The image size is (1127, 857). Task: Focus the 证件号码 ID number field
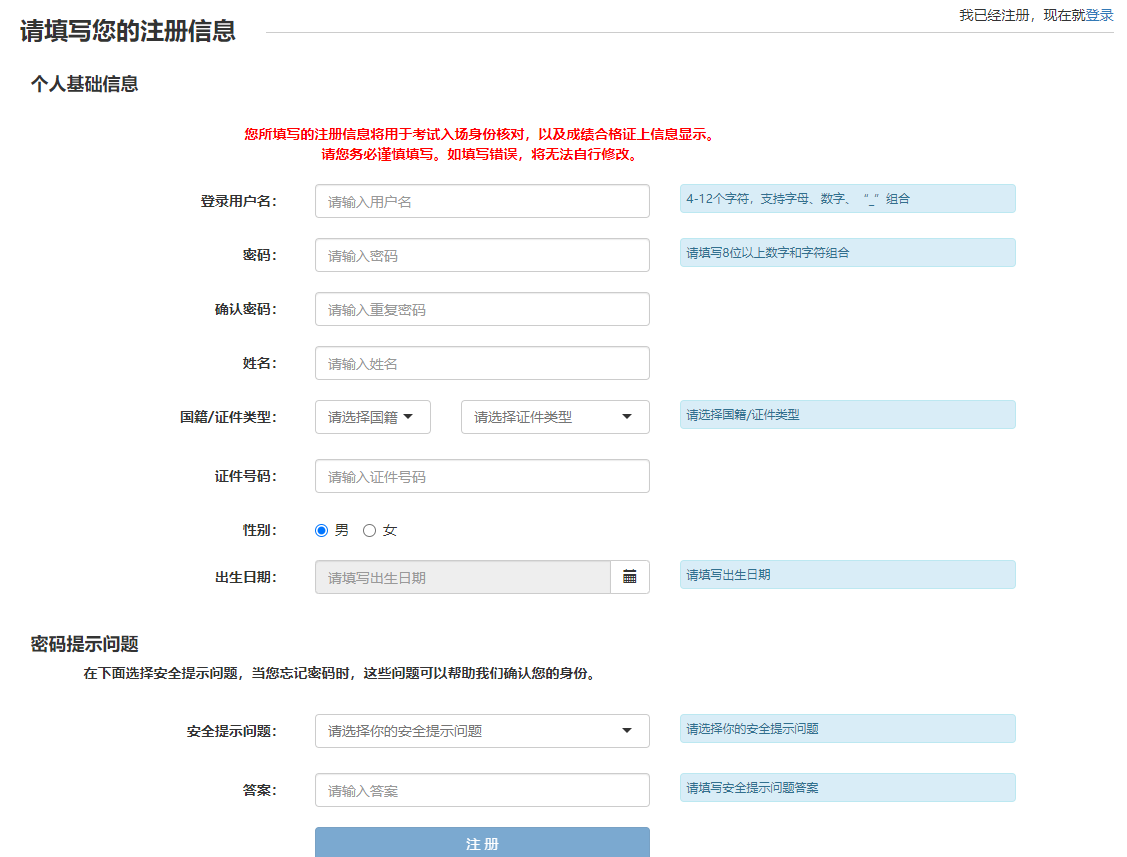482,476
